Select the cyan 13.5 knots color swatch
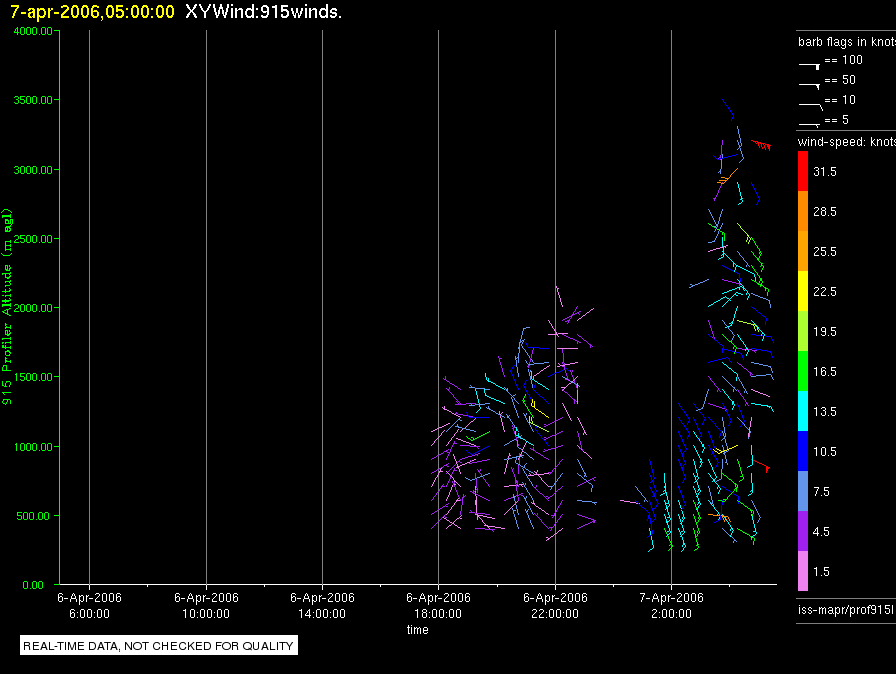The width and height of the screenshot is (896, 674). click(x=803, y=411)
